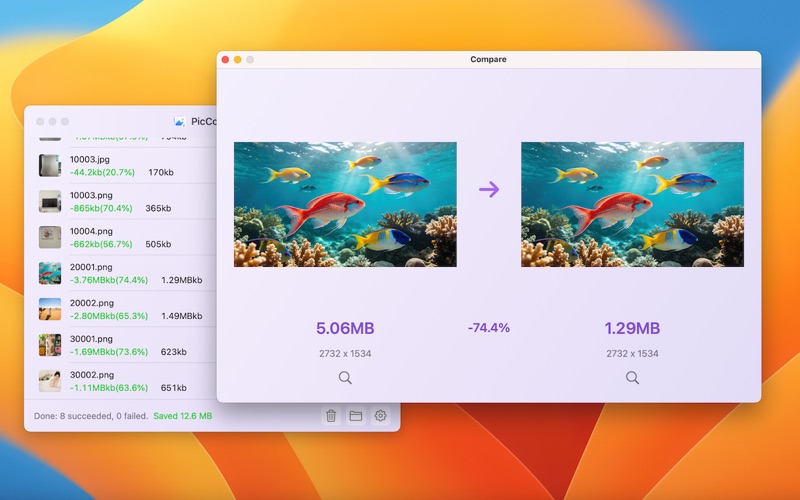The width and height of the screenshot is (800, 500).
Task: Click the 170kb size value
Action: pyautogui.click(x=161, y=172)
